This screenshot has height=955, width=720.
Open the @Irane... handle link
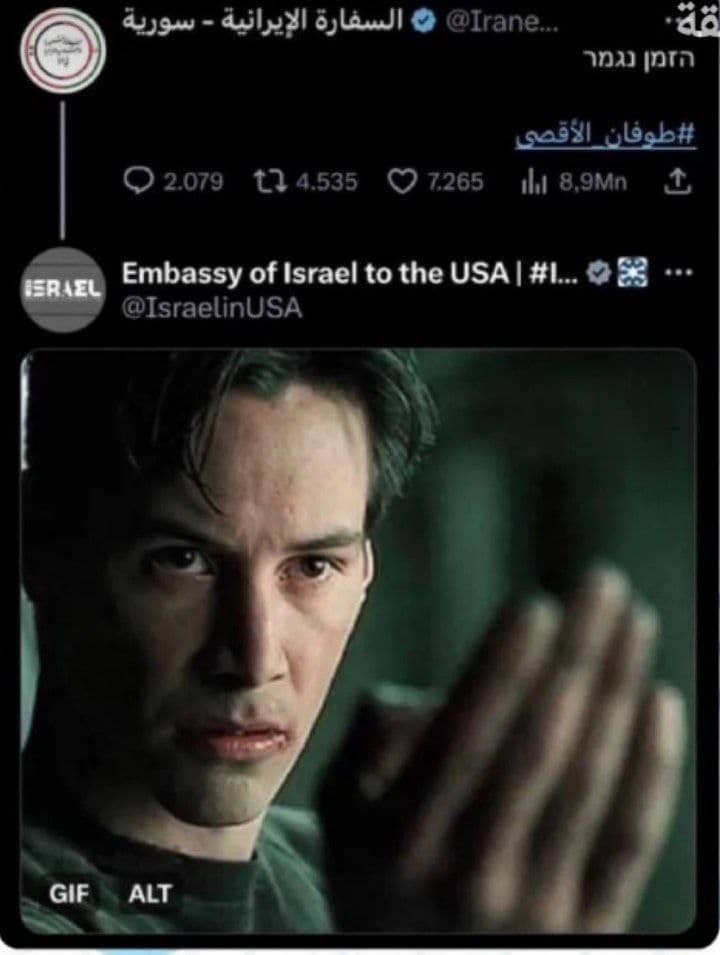tap(501, 21)
